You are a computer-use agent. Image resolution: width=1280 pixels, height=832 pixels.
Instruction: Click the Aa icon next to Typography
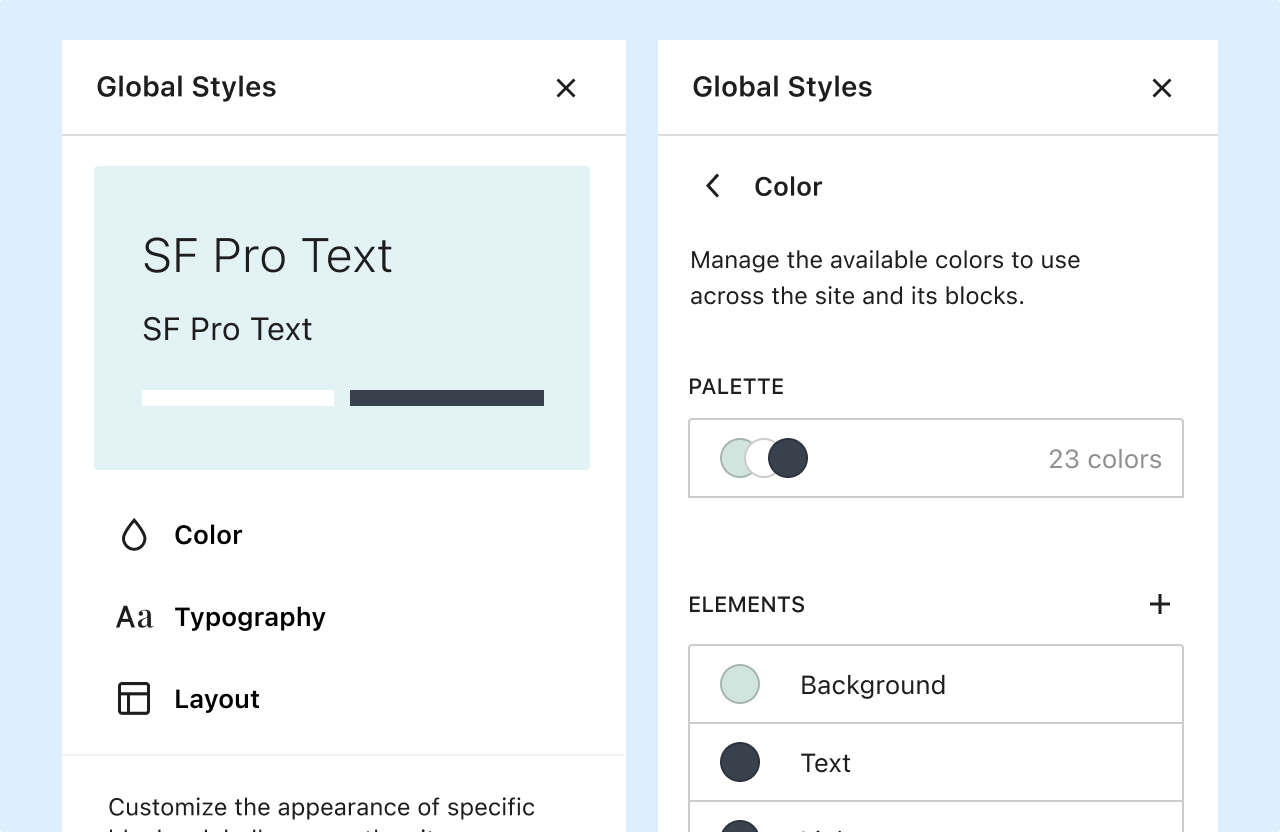coord(134,617)
